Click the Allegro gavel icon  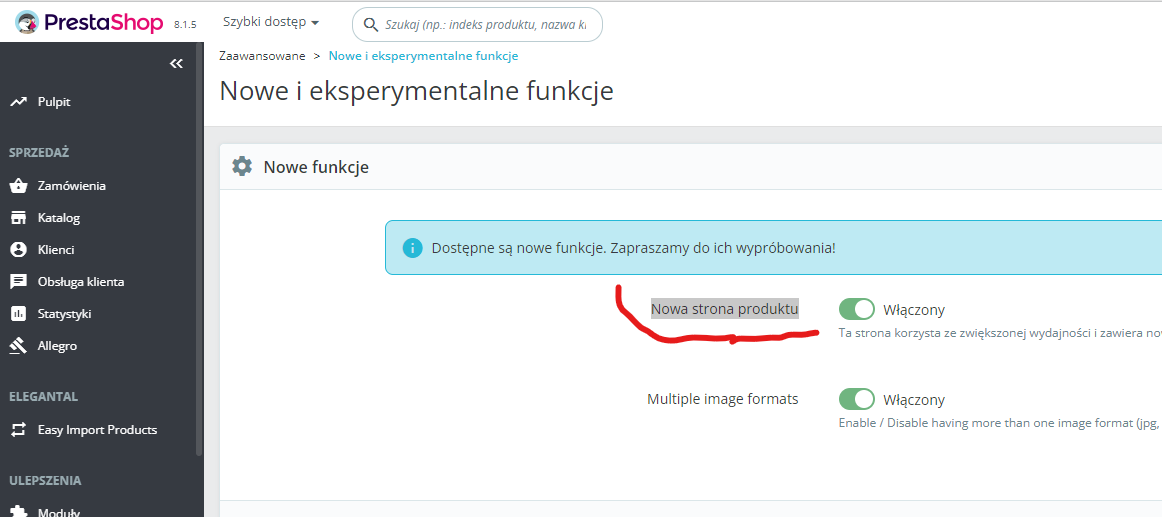(19, 346)
